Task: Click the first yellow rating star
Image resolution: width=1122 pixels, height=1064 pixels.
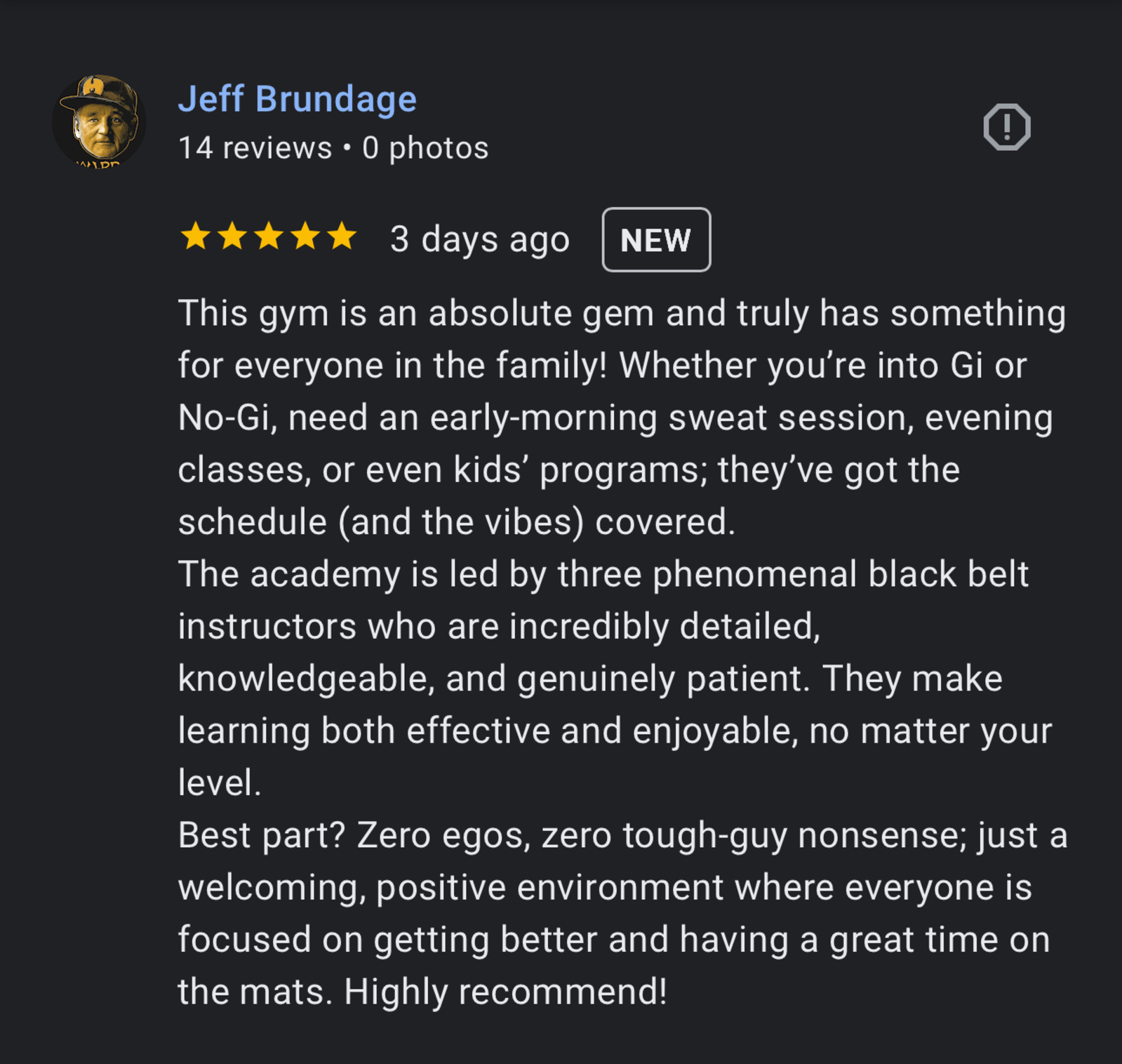Action: pyautogui.click(x=195, y=237)
